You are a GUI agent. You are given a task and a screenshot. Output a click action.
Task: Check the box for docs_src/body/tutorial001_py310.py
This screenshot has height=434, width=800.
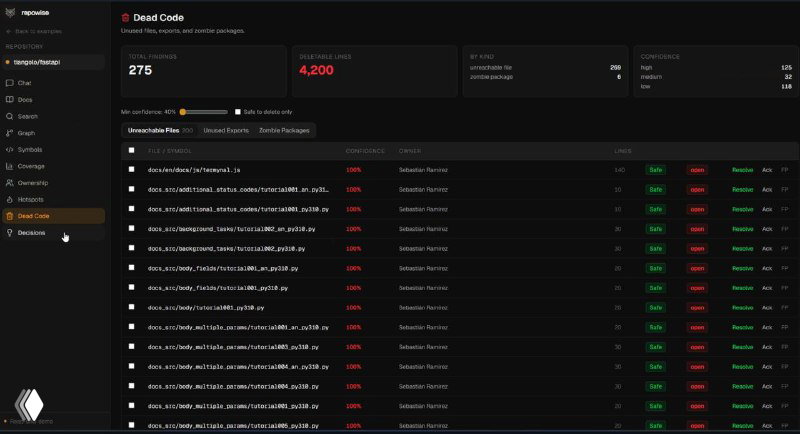[x=132, y=307]
